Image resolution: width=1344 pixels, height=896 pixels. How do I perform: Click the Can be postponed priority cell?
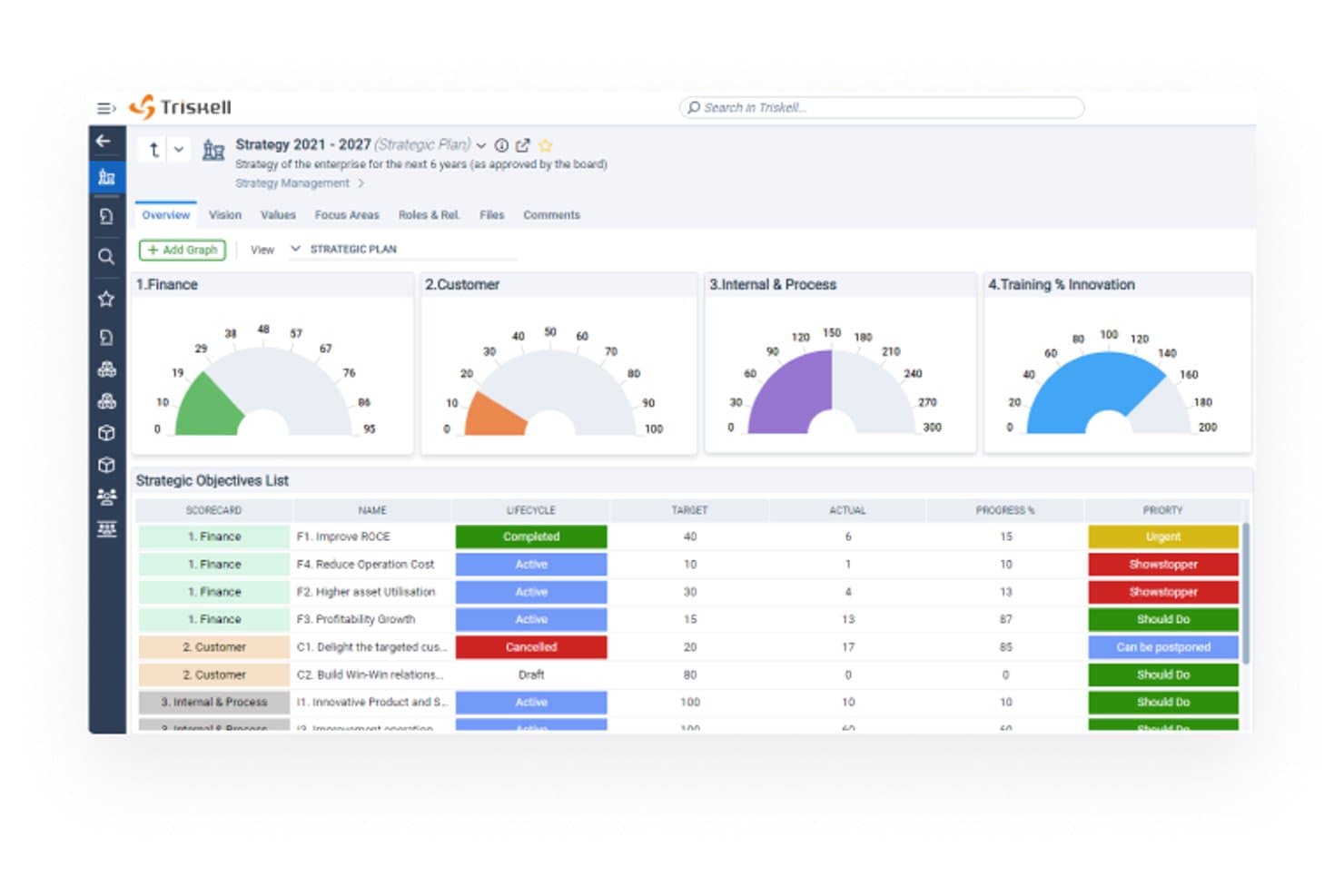[1163, 647]
